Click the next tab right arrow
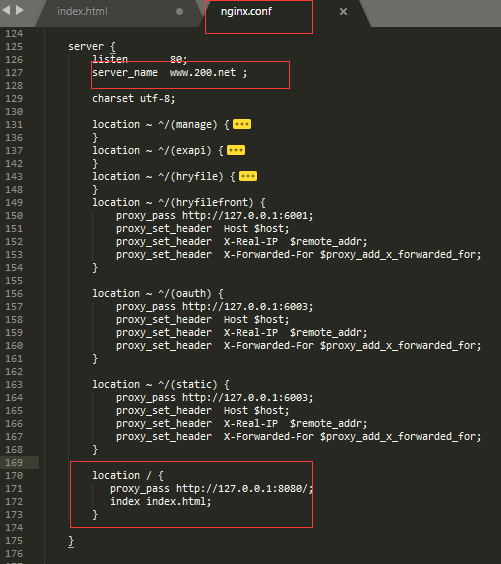Viewport: 501px width, 564px height. (20, 10)
